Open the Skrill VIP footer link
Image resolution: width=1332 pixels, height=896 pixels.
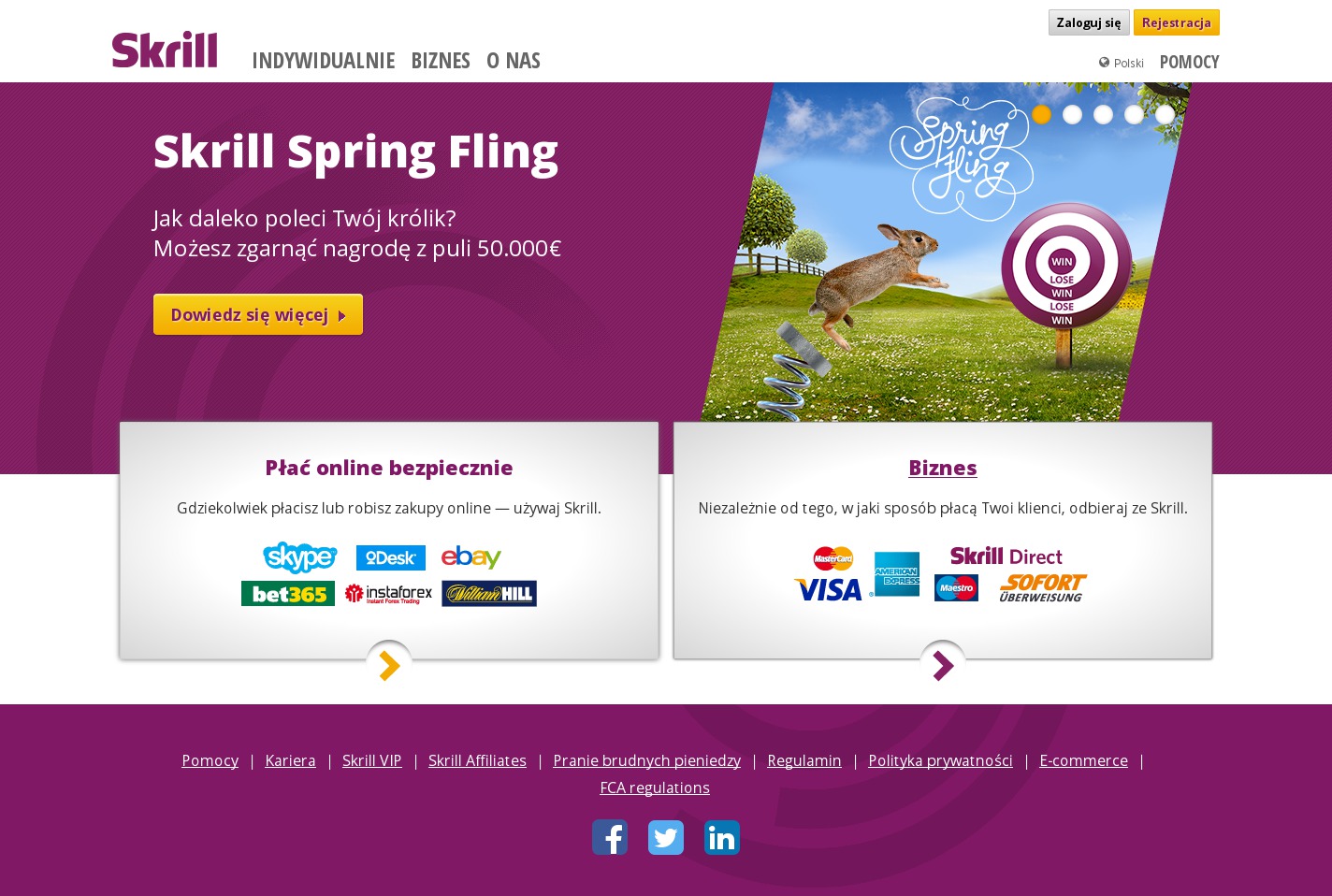[x=372, y=760]
